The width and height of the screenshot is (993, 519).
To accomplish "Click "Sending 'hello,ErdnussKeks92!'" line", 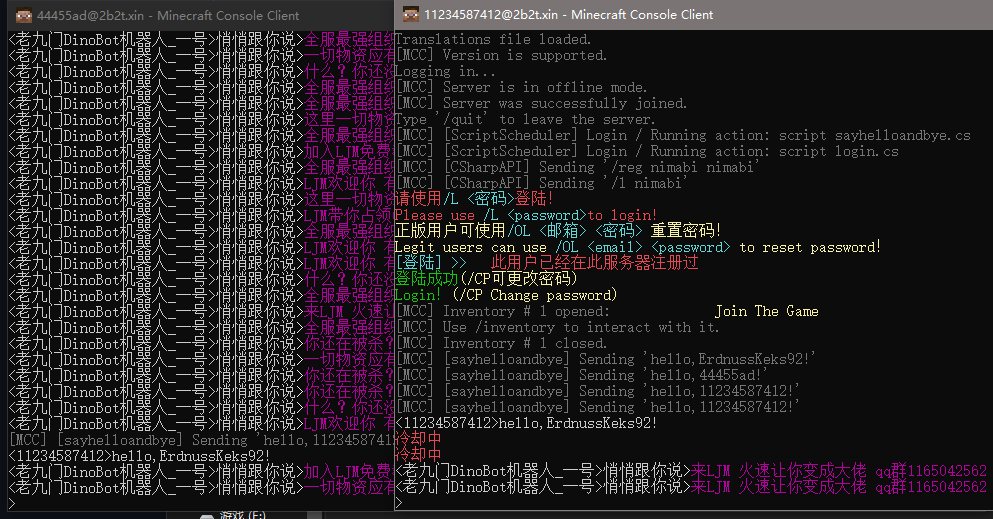I will [x=605, y=359].
